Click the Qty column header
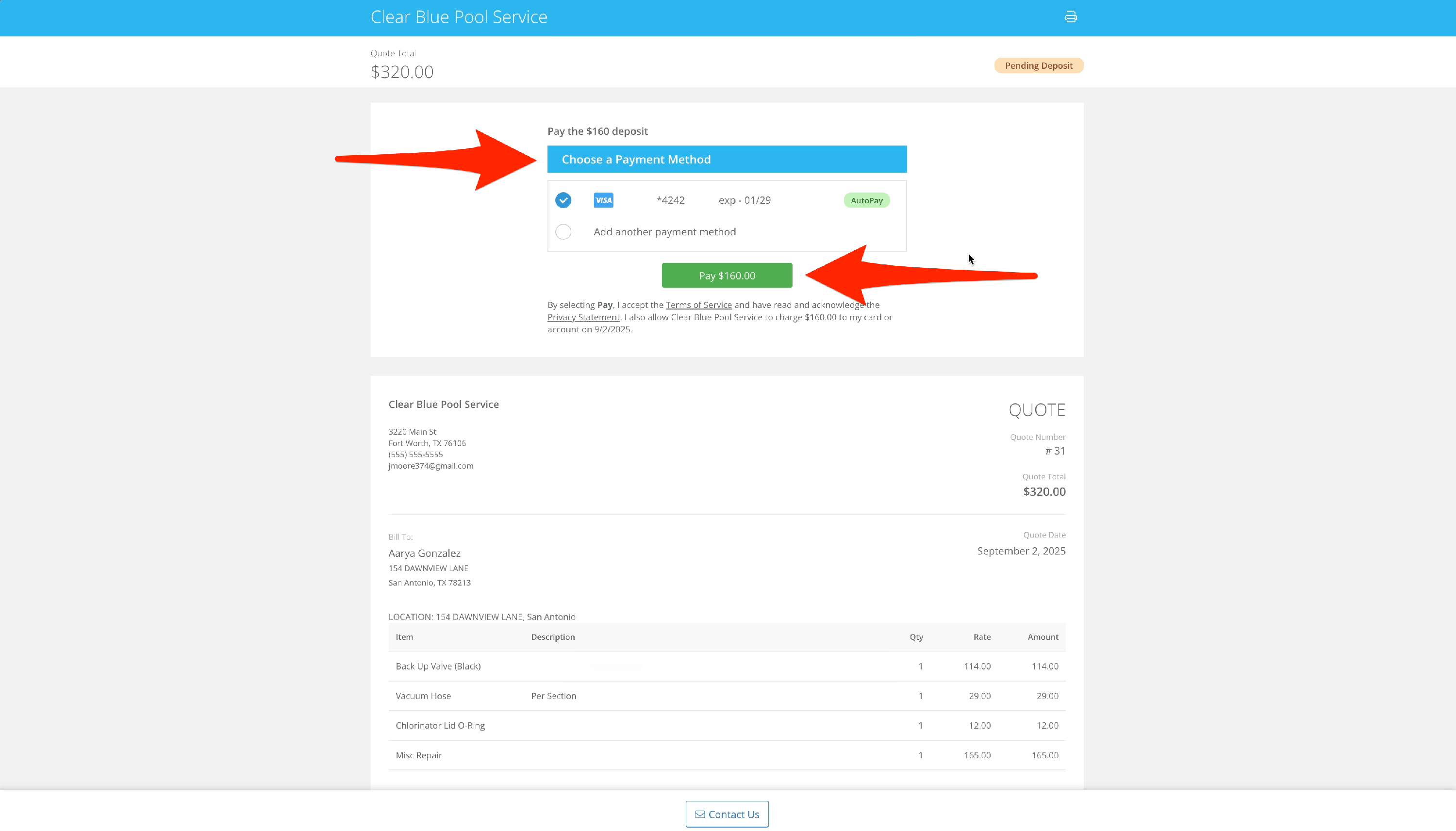The image size is (1456, 831). 916,637
